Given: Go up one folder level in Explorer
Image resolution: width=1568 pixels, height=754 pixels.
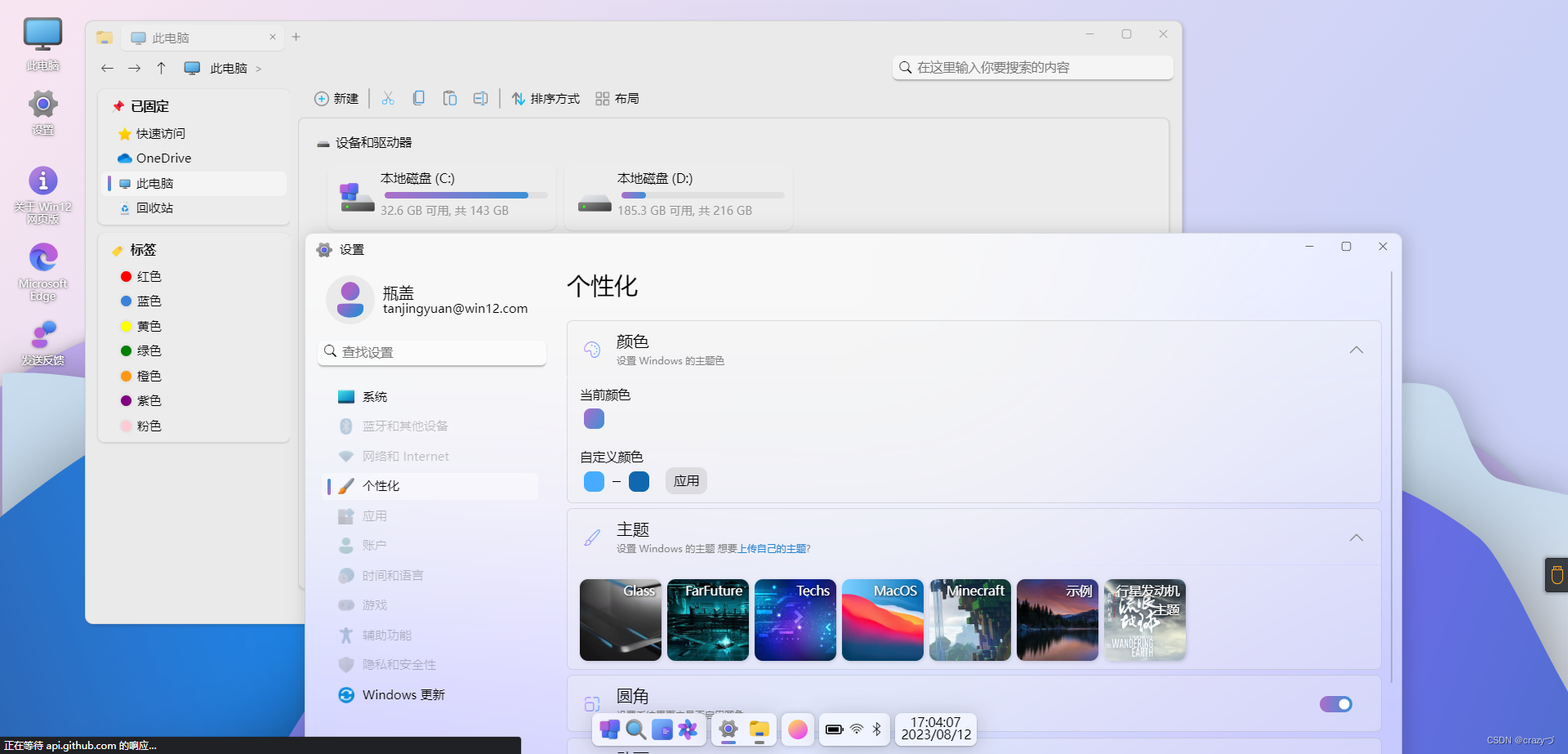Looking at the screenshot, I should tap(161, 68).
